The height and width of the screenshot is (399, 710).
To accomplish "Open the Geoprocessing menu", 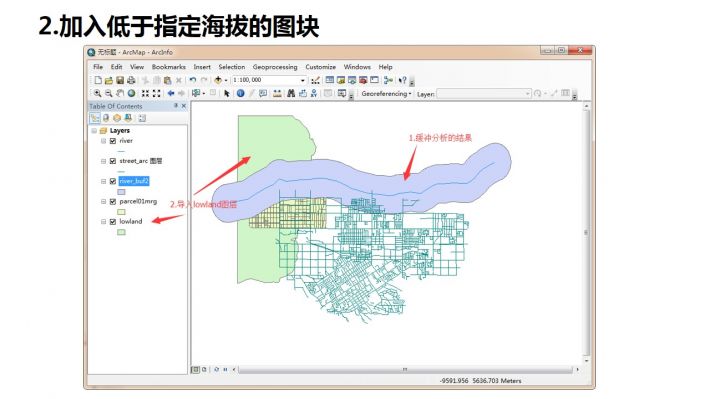I will pyautogui.click(x=275, y=67).
